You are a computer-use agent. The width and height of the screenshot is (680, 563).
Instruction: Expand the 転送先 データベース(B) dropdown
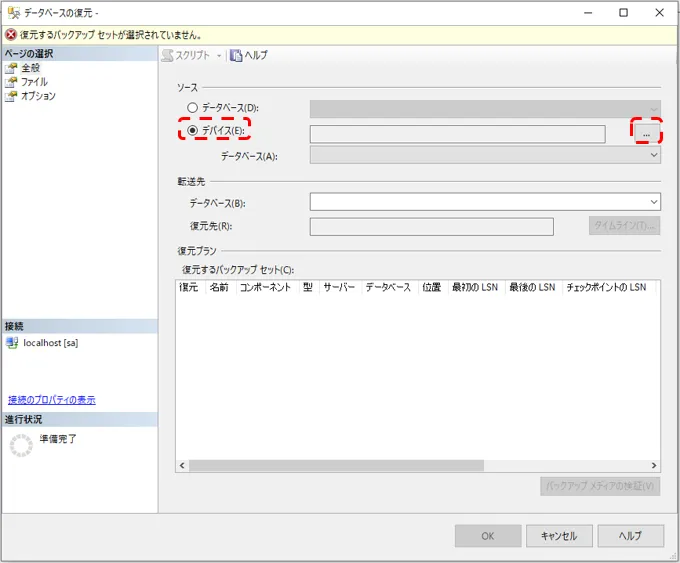click(x=654, y=202)
